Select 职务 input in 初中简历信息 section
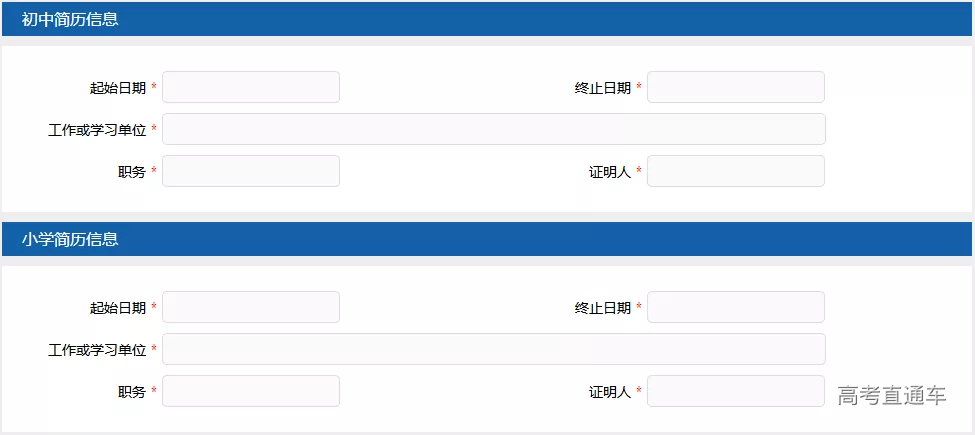 click(250, 171)
